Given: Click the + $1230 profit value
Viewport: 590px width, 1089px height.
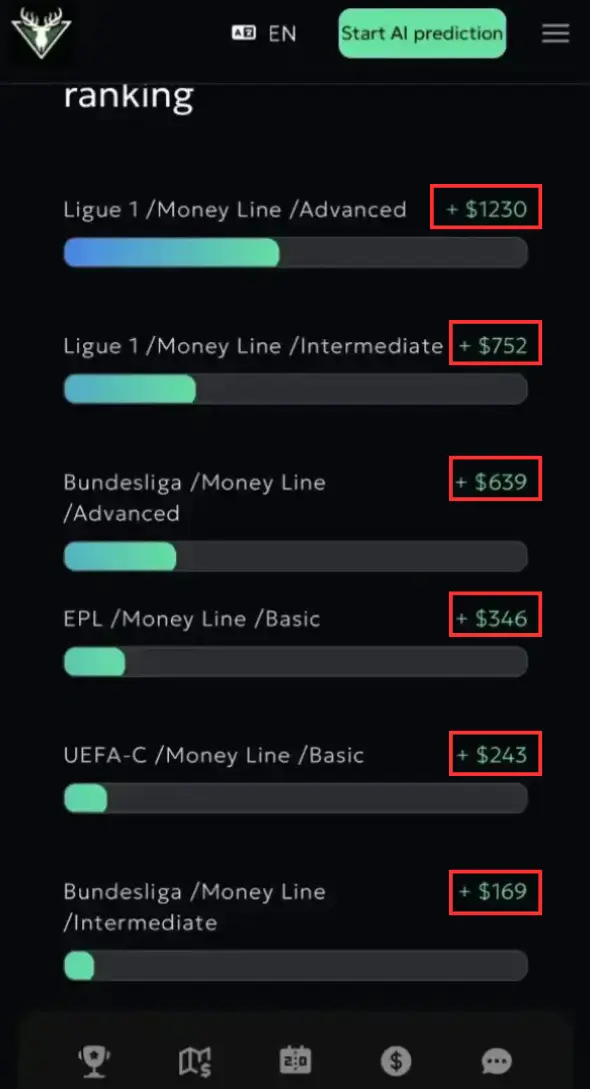Looking at the screenshot, I should pos(486,209).
